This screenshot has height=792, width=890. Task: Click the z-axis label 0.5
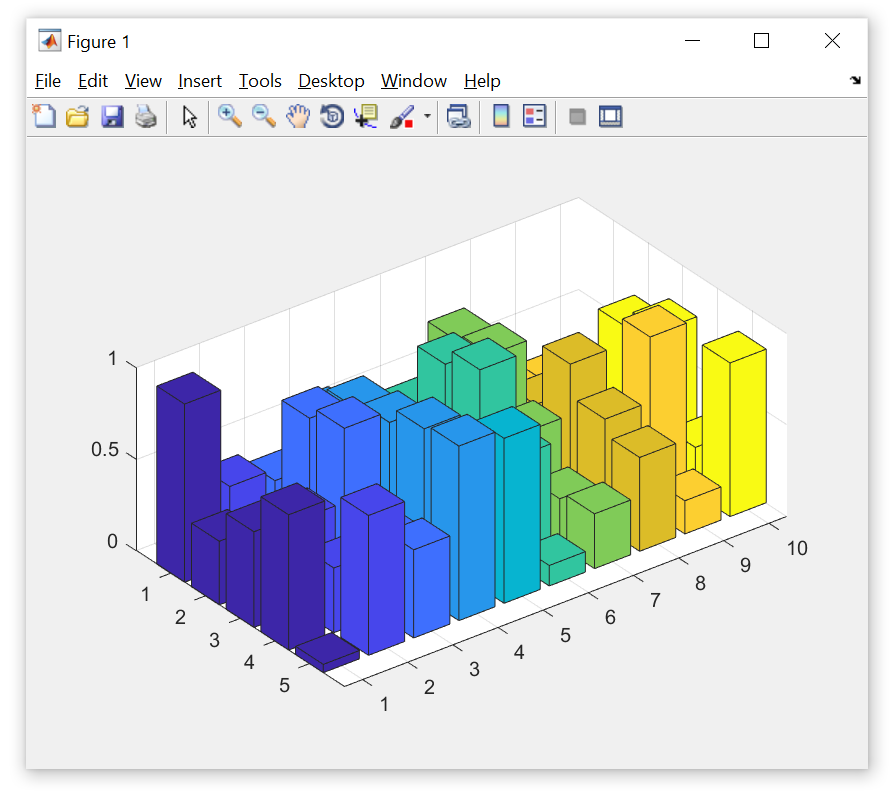pos(105,450)
